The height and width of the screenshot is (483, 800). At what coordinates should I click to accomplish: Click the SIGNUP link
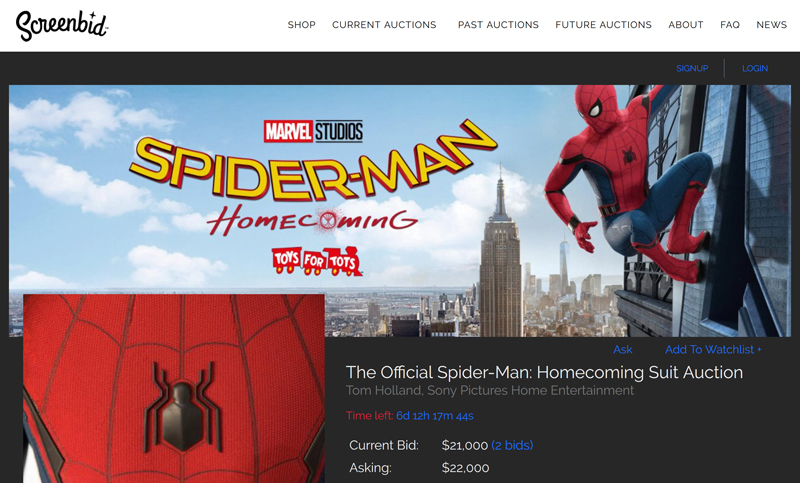[692, 68]
